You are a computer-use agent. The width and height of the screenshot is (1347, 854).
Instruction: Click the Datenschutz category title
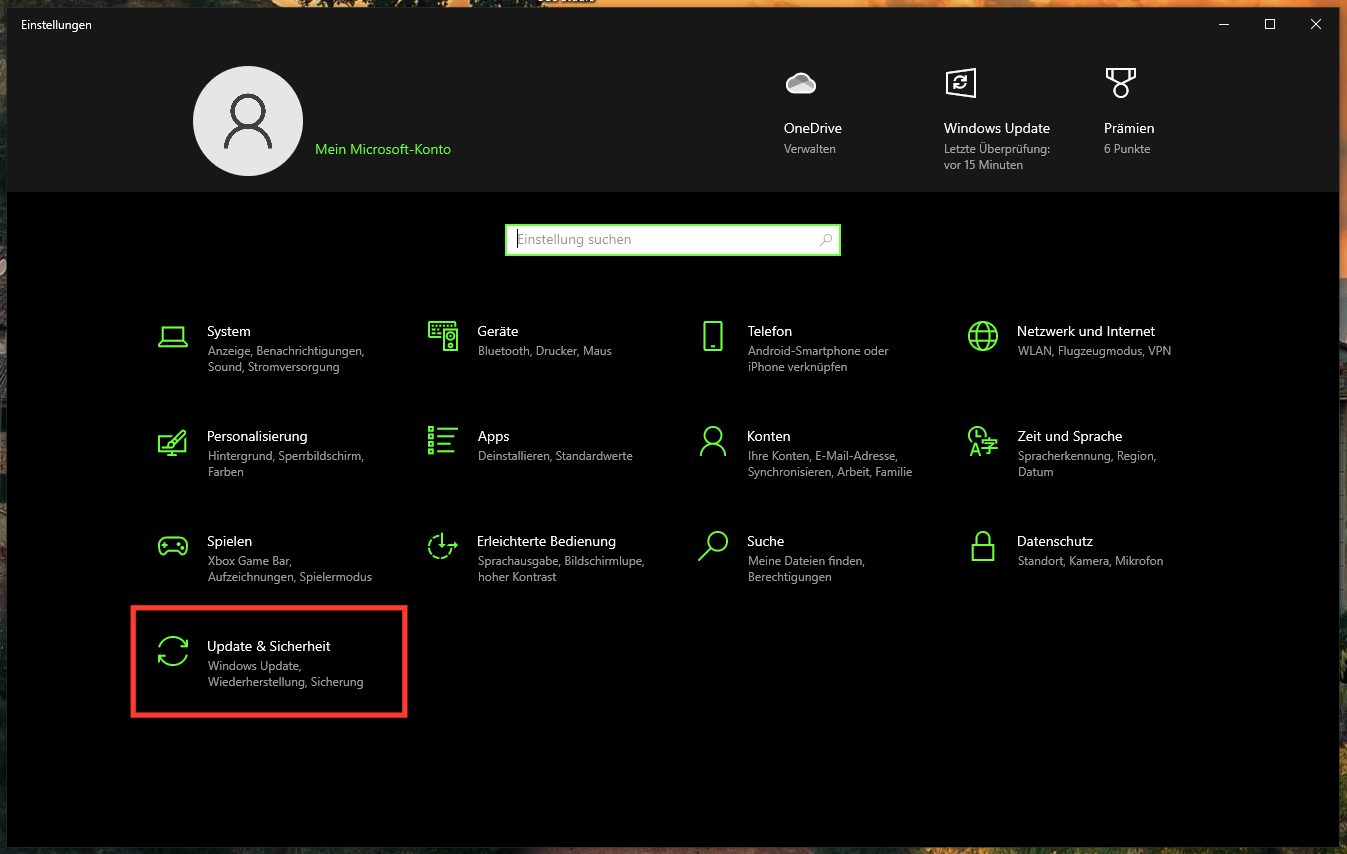pos(1055,541)
